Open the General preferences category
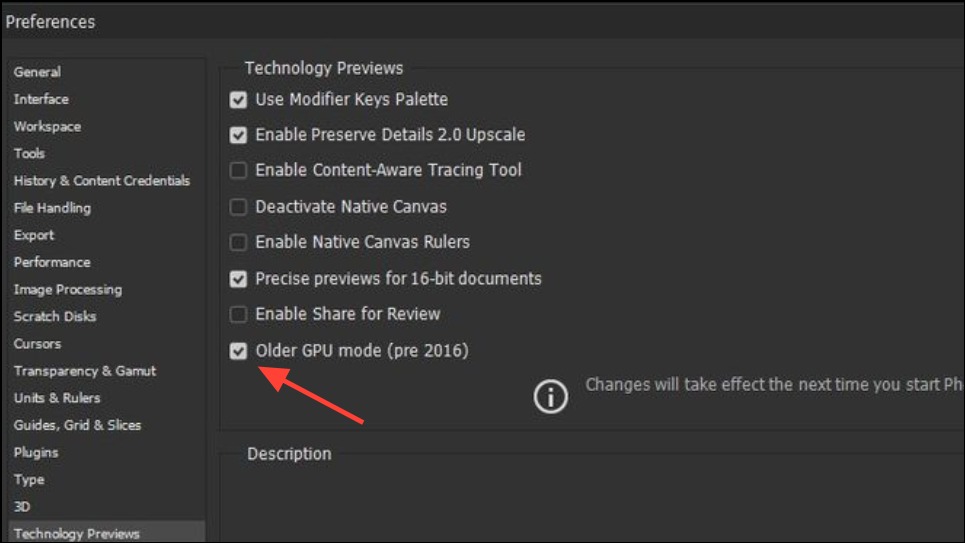Screen dimensions: 965x543 click(37, 72)
